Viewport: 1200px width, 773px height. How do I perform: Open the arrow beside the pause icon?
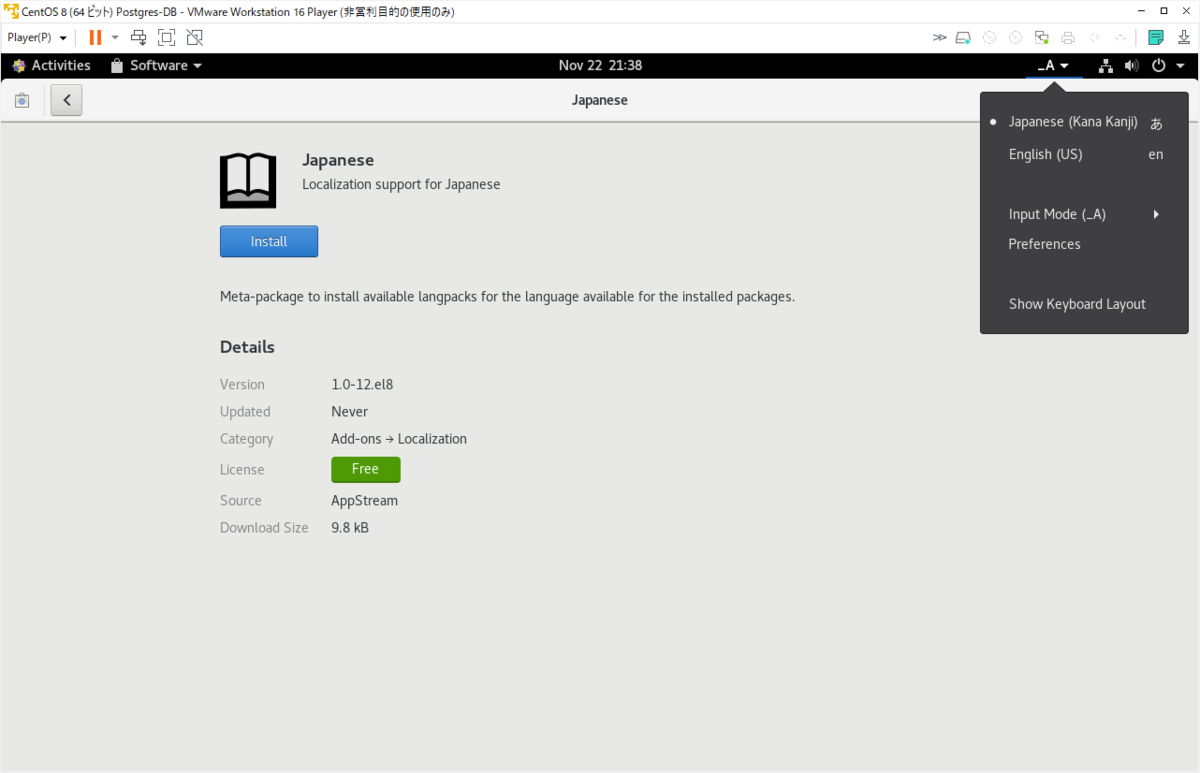115,37
